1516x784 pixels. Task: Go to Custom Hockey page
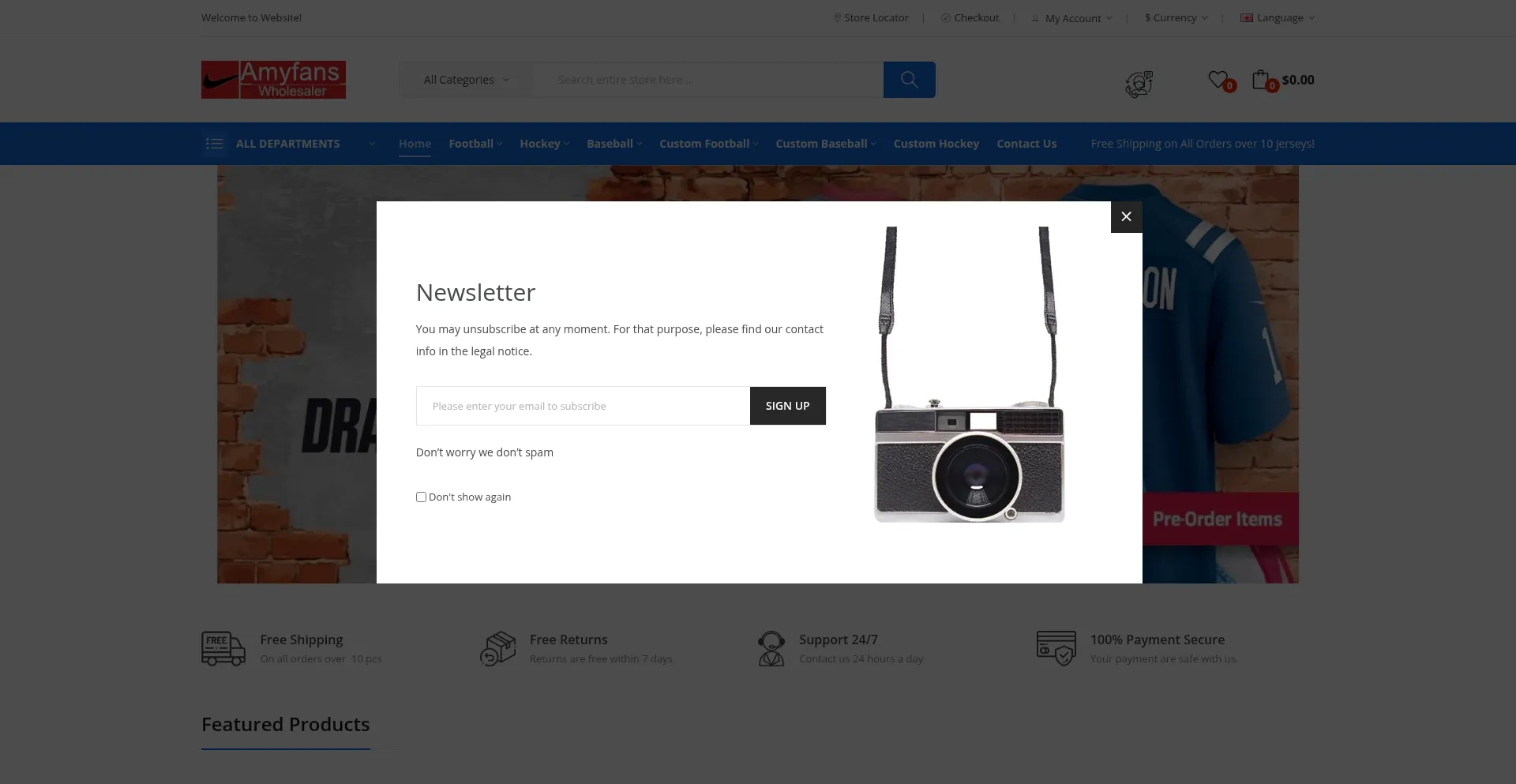(x=936, y=144)
